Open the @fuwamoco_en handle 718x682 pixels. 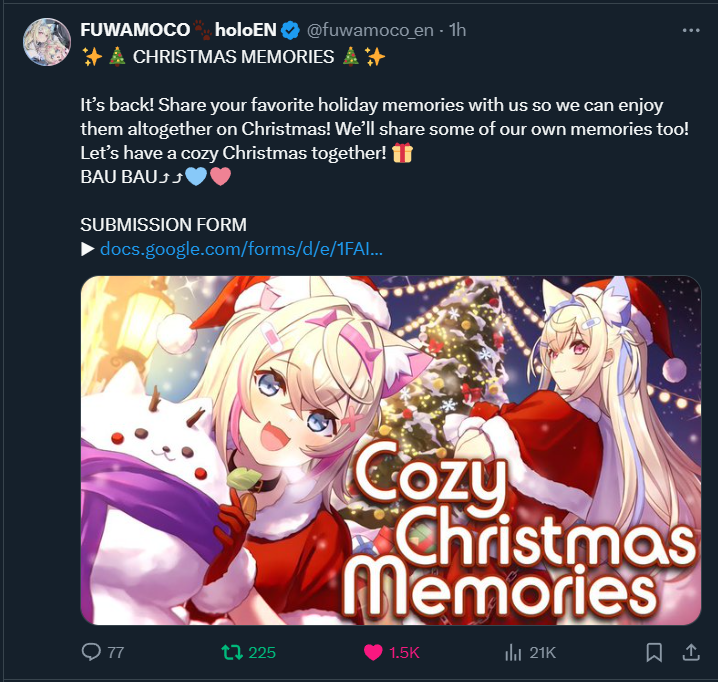click(x=370, y=30)
